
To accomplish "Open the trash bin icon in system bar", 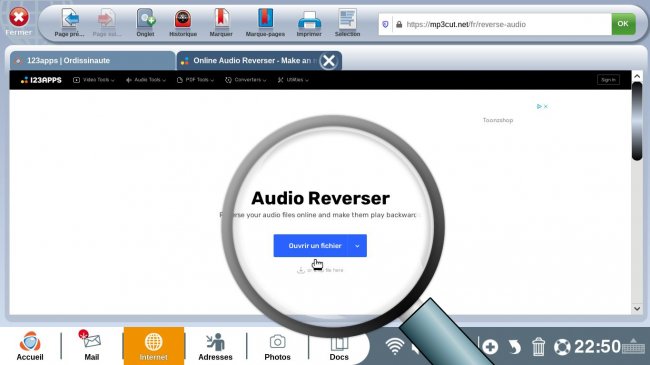I will [538, 346].
